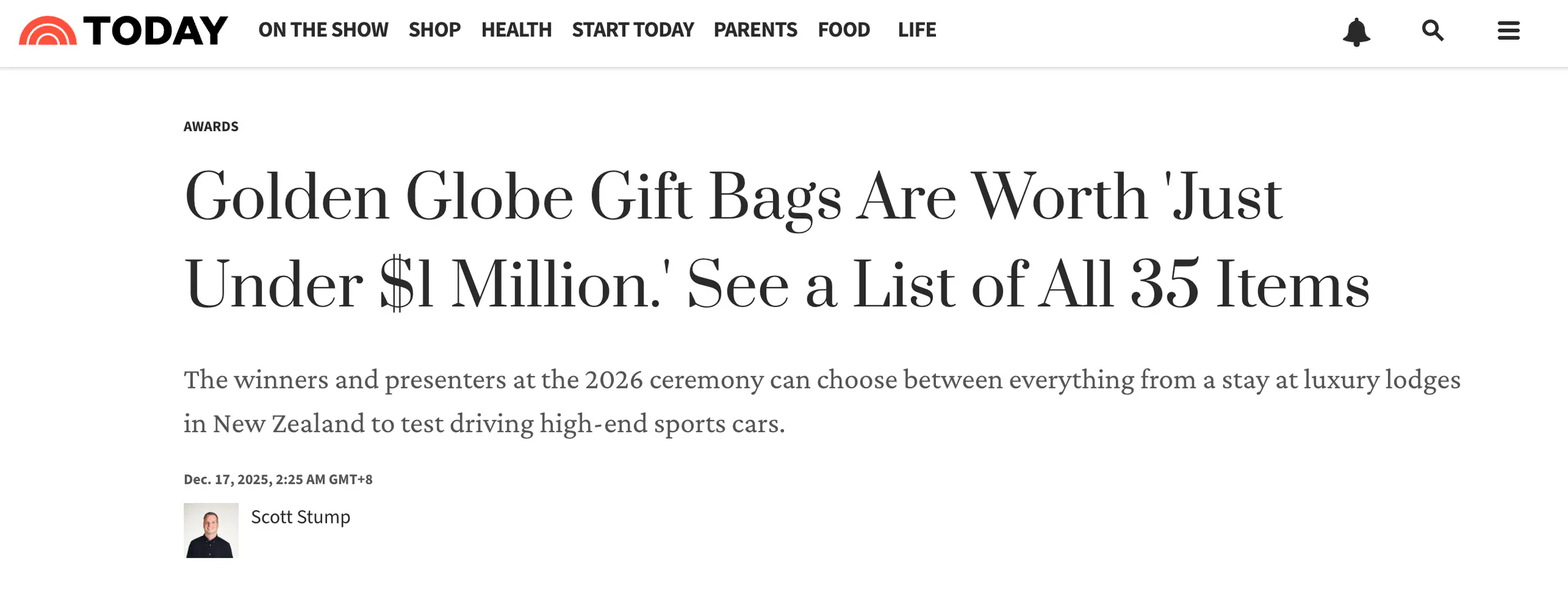Open the HEALTH section
This screenshot has height=597, width=1568.
[x=516, y=29]
